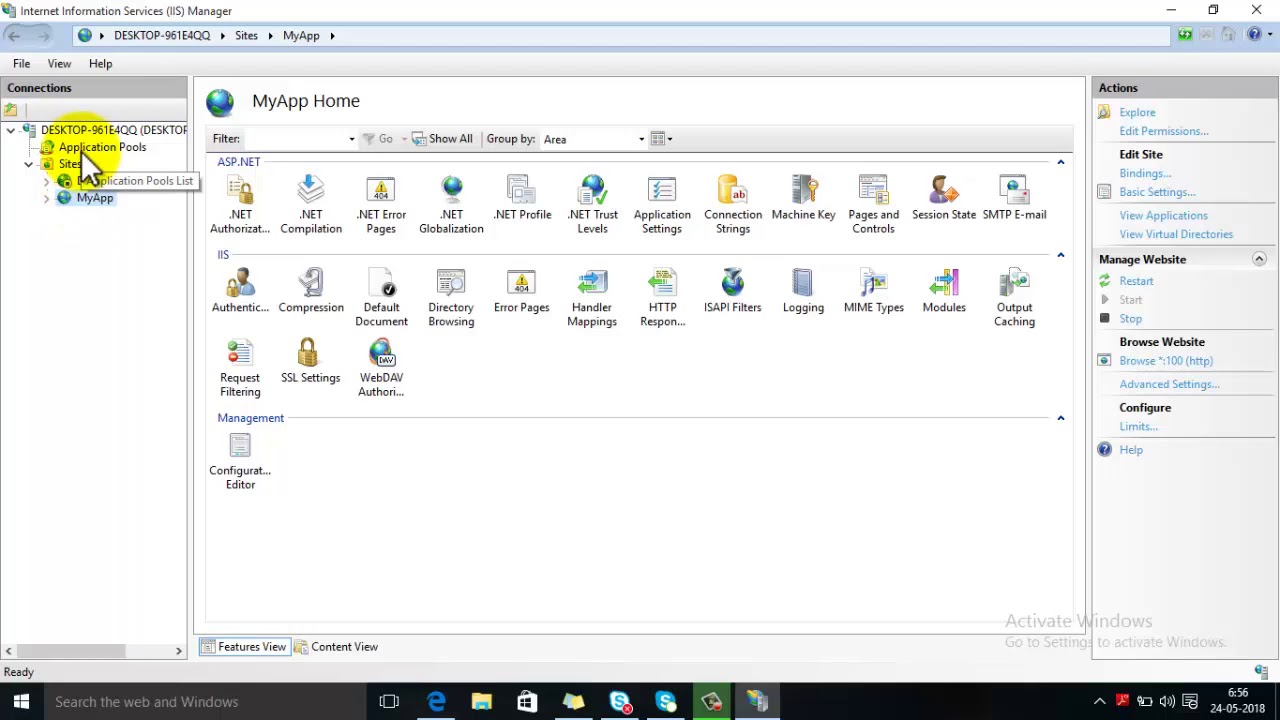Viewport: 1280px width, 720px height.
Task: Open Configuration Editor feature
Action: 240,461
